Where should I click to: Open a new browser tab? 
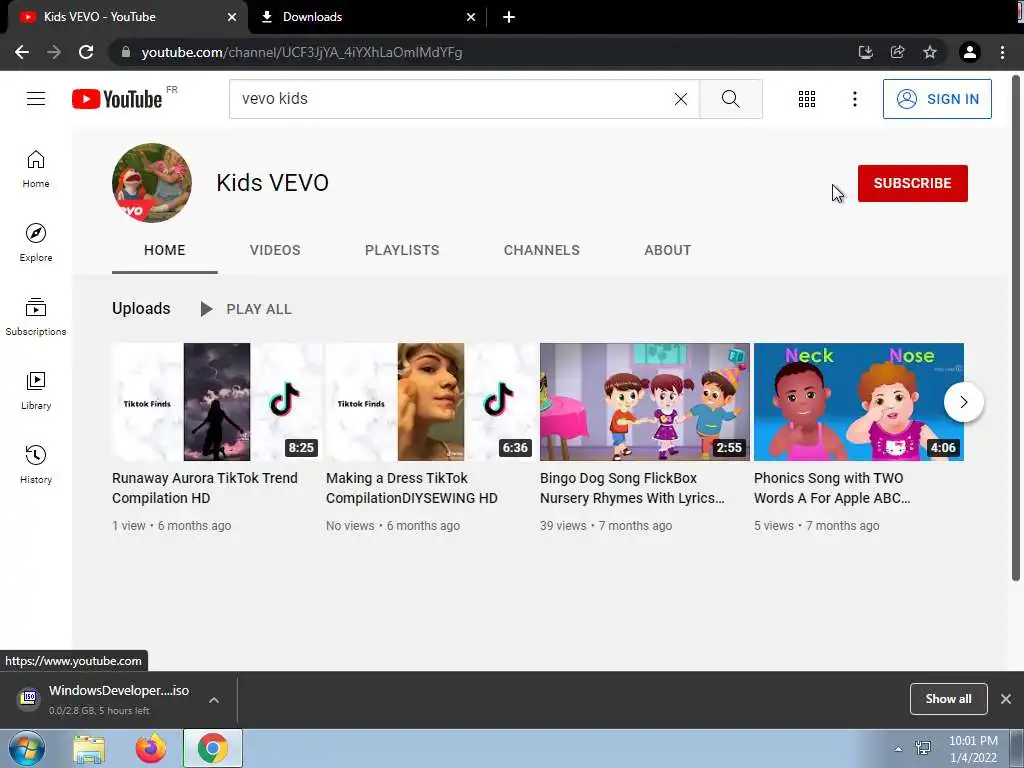(x=509, y=17)
